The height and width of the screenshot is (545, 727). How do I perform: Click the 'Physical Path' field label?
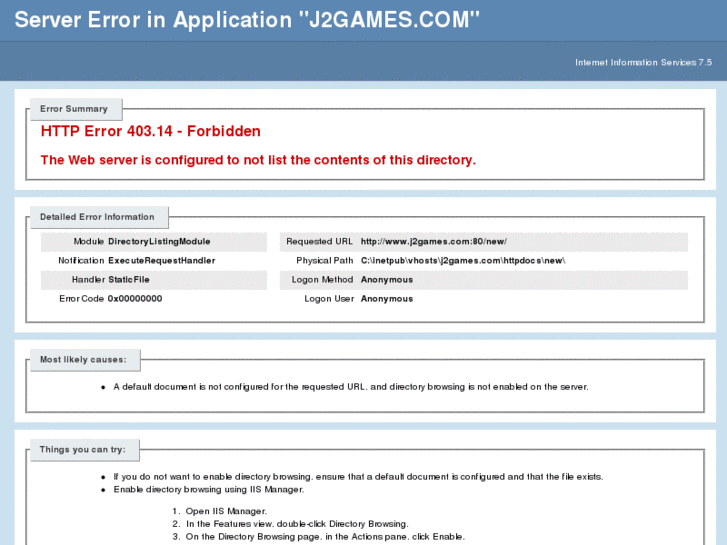tap(325, 261)
